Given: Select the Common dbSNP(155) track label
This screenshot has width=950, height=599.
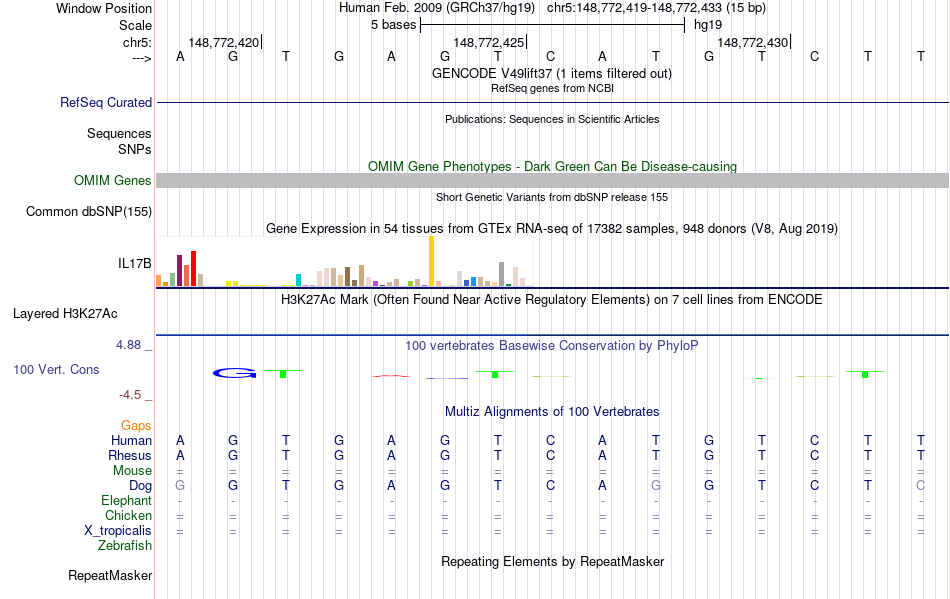Looking at the screenshot, I should (89, 211).
